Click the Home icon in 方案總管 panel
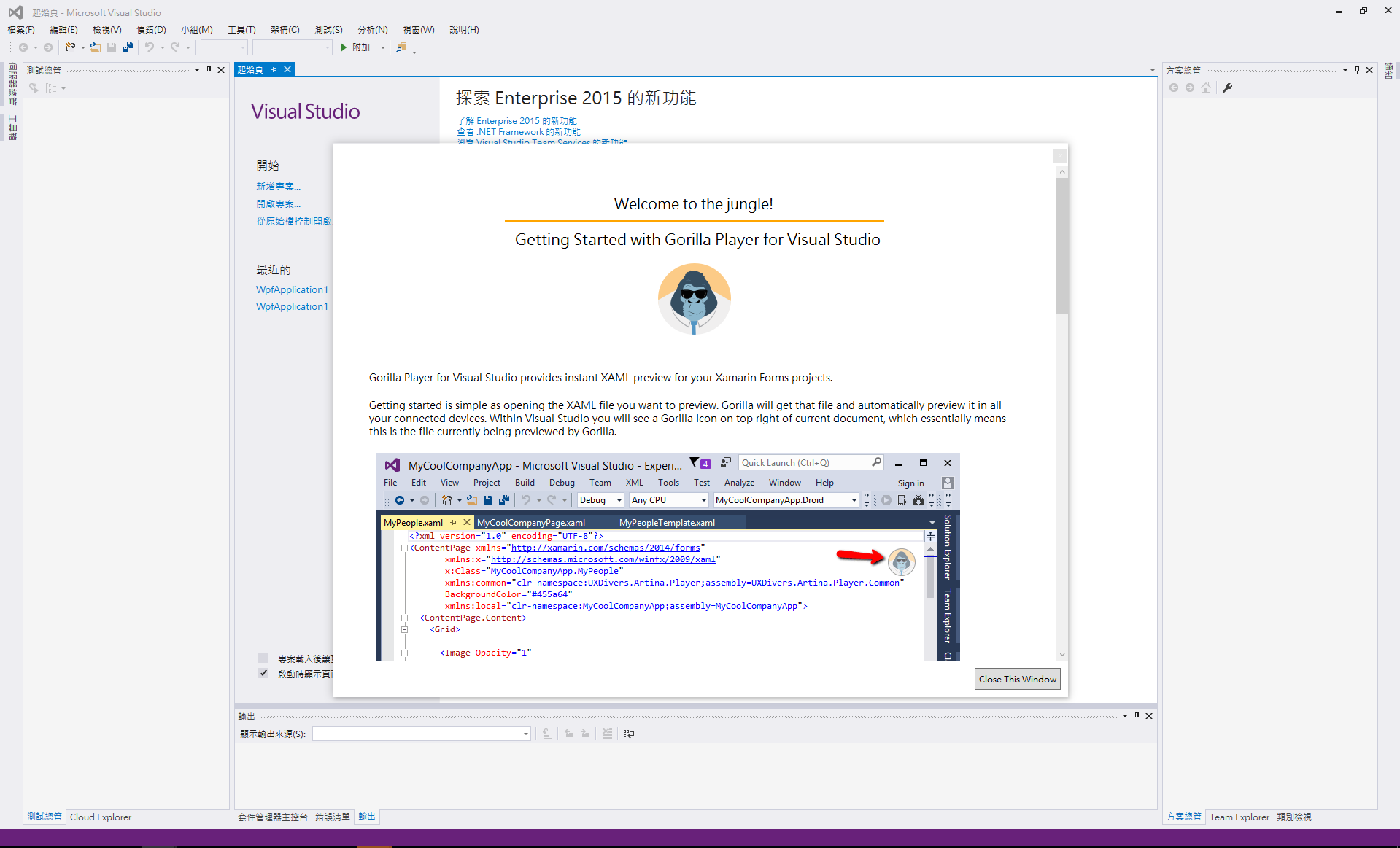 coord(1206,87)
